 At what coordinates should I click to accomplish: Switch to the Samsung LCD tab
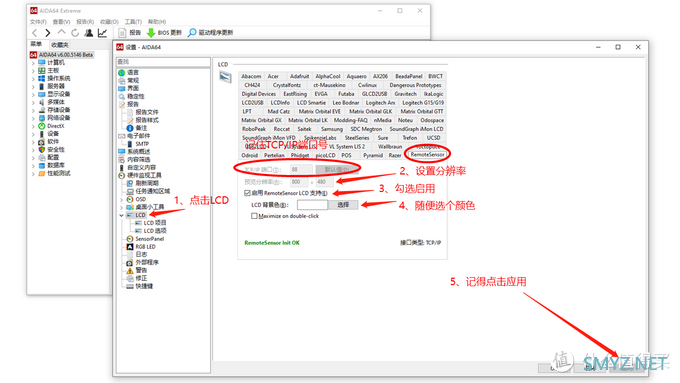pyautogui.click(x=332, y=129)
